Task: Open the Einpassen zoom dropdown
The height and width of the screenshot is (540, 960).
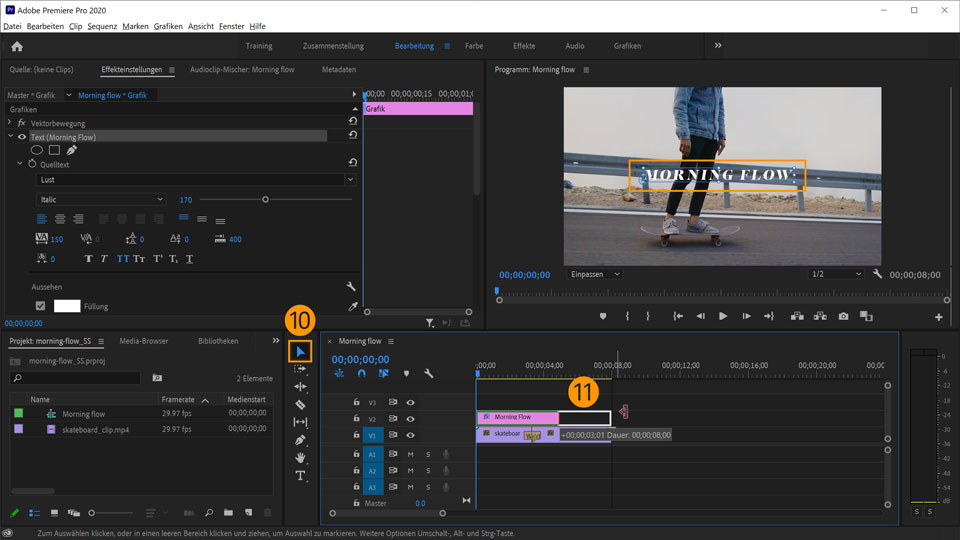Action: (594, 274)
